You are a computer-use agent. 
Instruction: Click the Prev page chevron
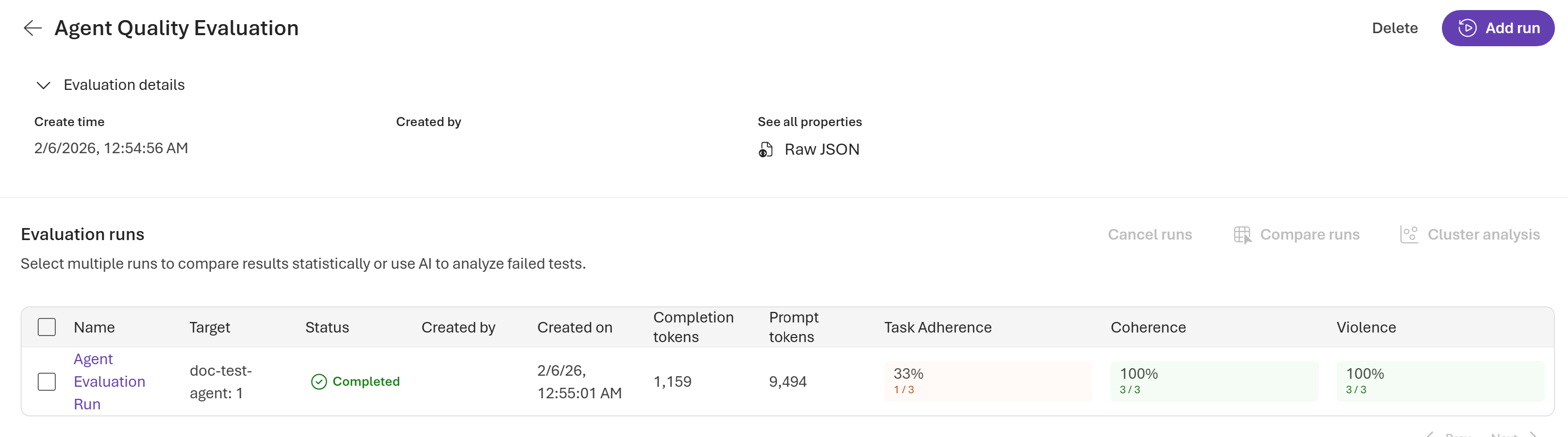(x=1430, y=434)
